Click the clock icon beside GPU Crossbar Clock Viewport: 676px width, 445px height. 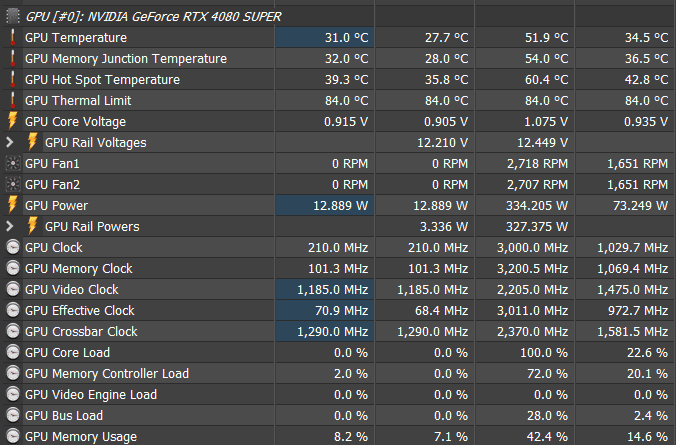[13, 332]
